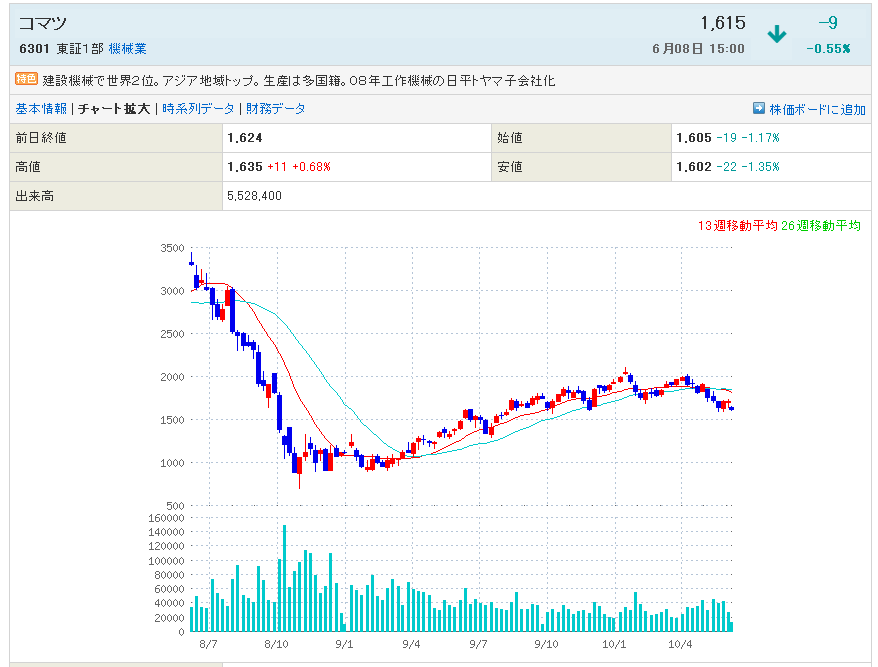
Task: Click the 株価ボードに追加 link
Action: (x=818, y=109)
